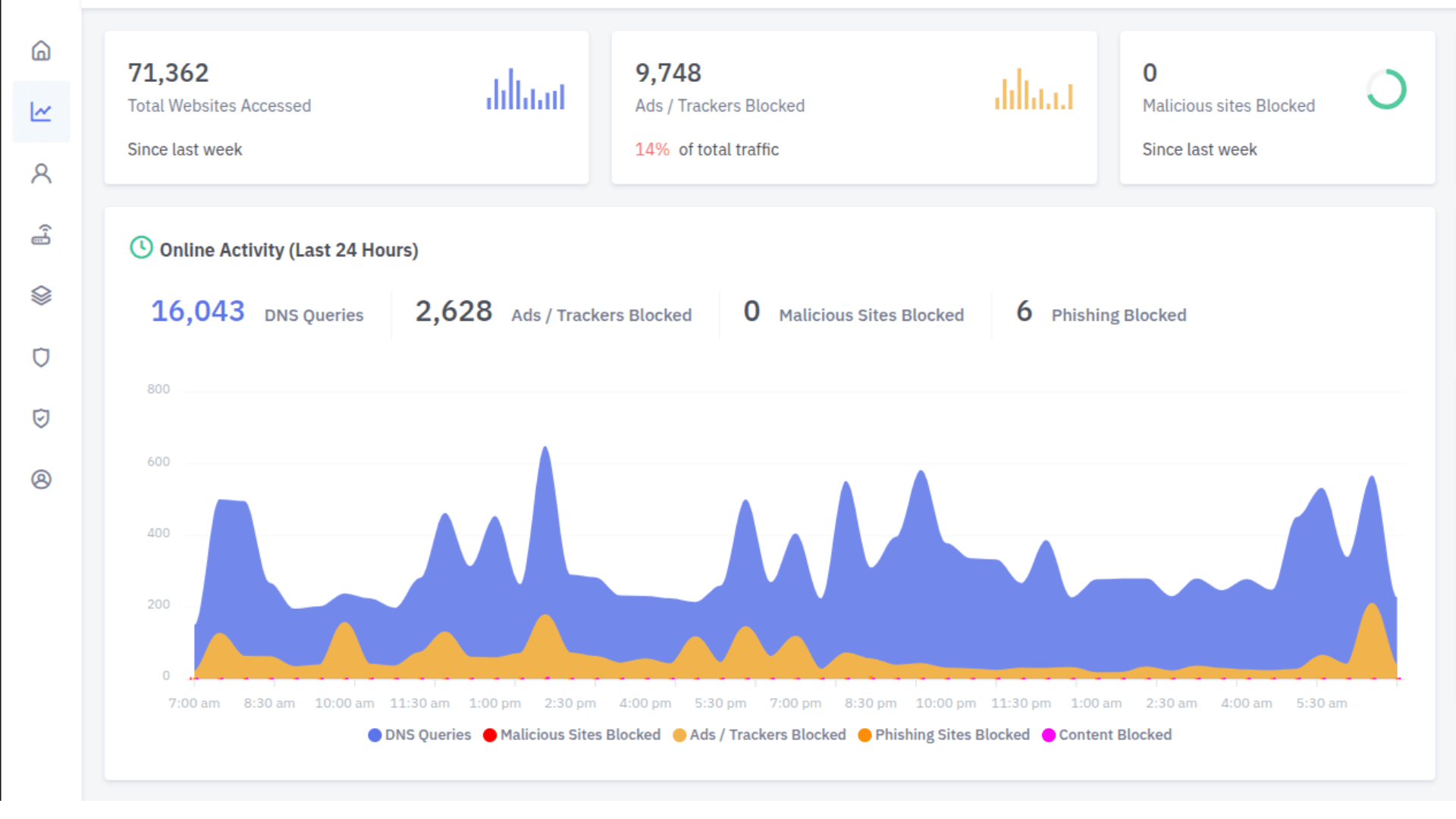Click the account circle icon at sidebar bottom
The width and height of the screenshot is (1456, 819).
pyautogui.click(x=42, y=479)
